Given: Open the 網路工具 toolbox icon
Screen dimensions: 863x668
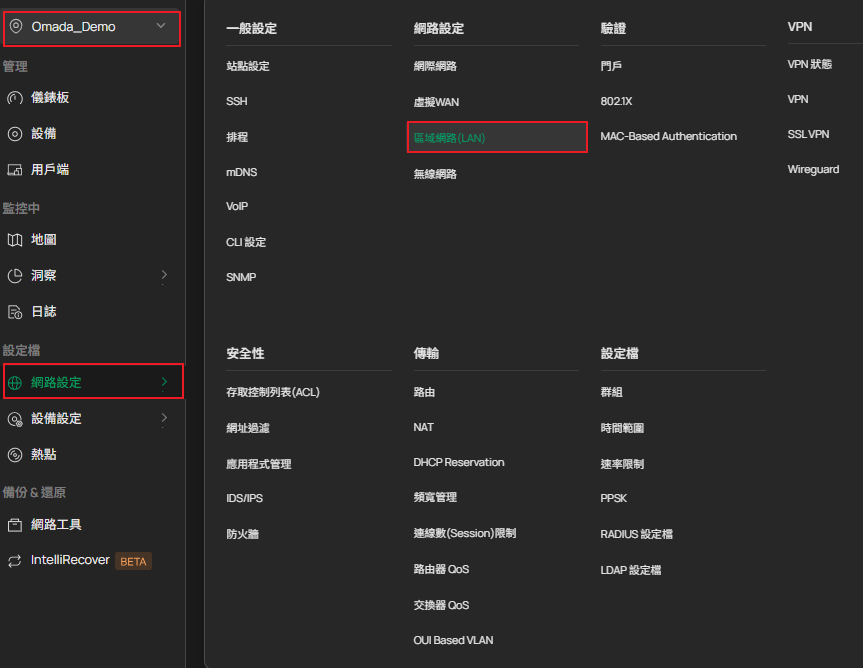Looking at the screenshot, I should 15,525.
